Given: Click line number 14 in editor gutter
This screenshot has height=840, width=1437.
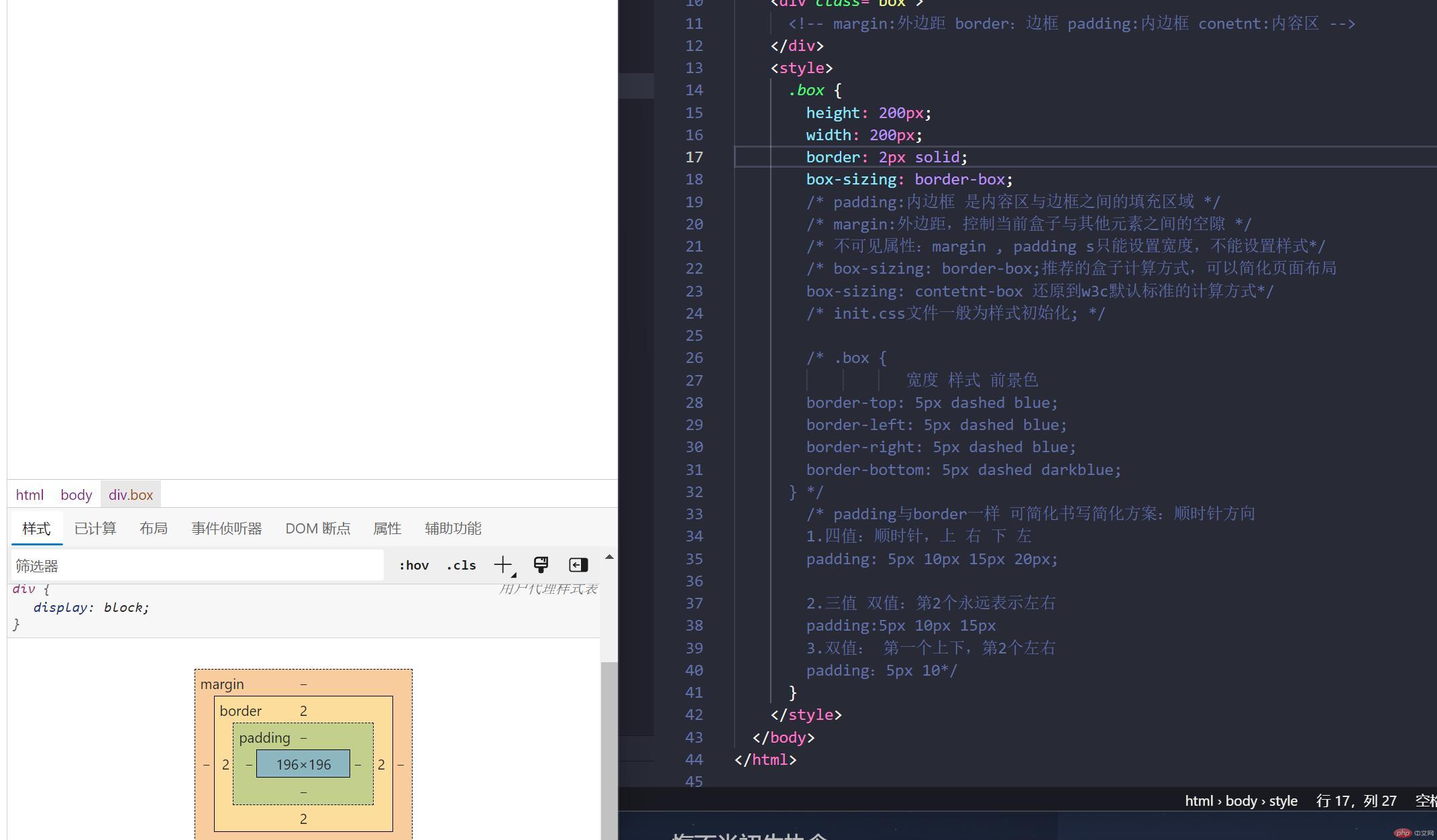Looking at the screenshot, I should [694, 91].
